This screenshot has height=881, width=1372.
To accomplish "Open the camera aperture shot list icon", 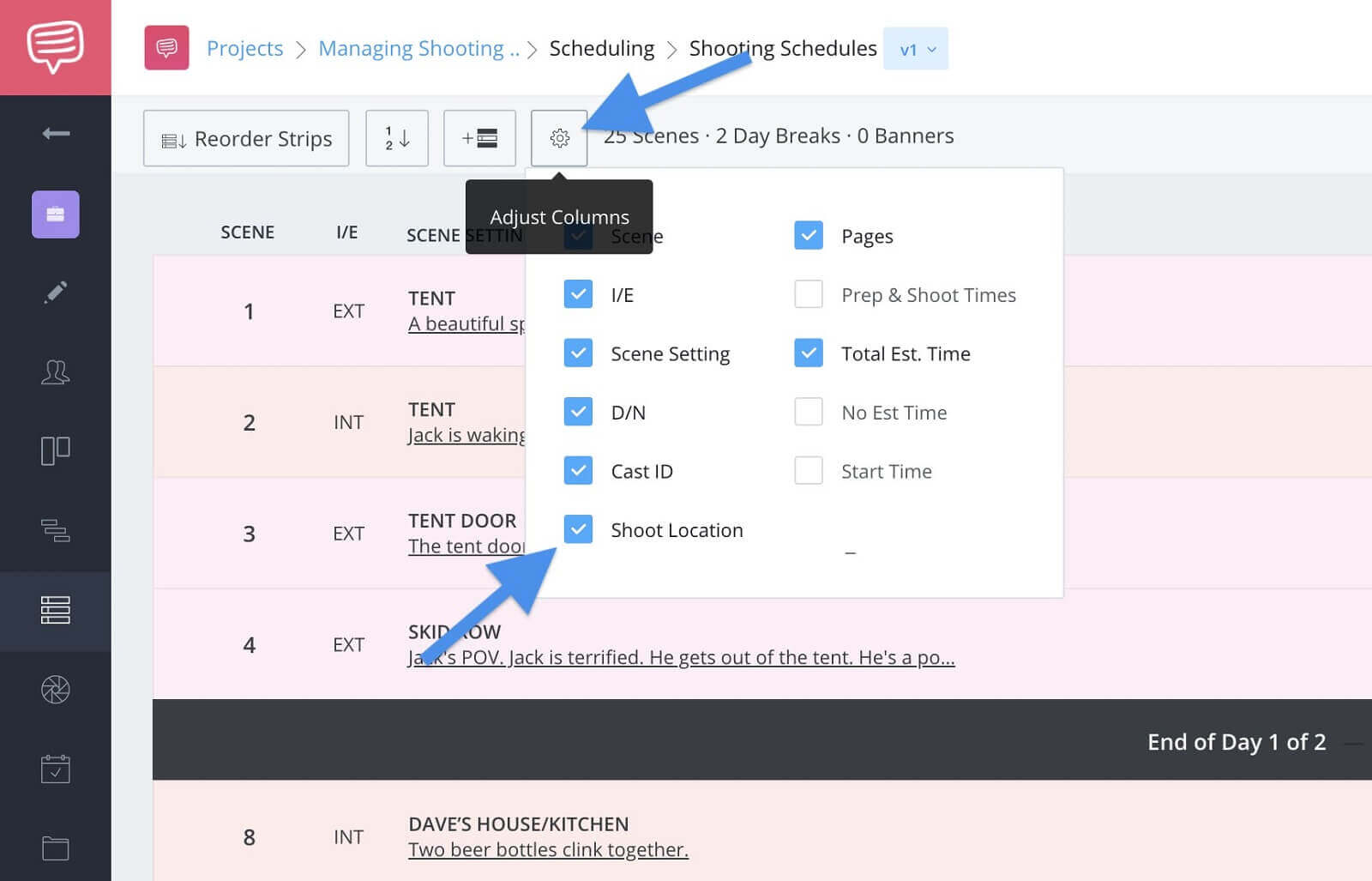I will tap(56, 690).
